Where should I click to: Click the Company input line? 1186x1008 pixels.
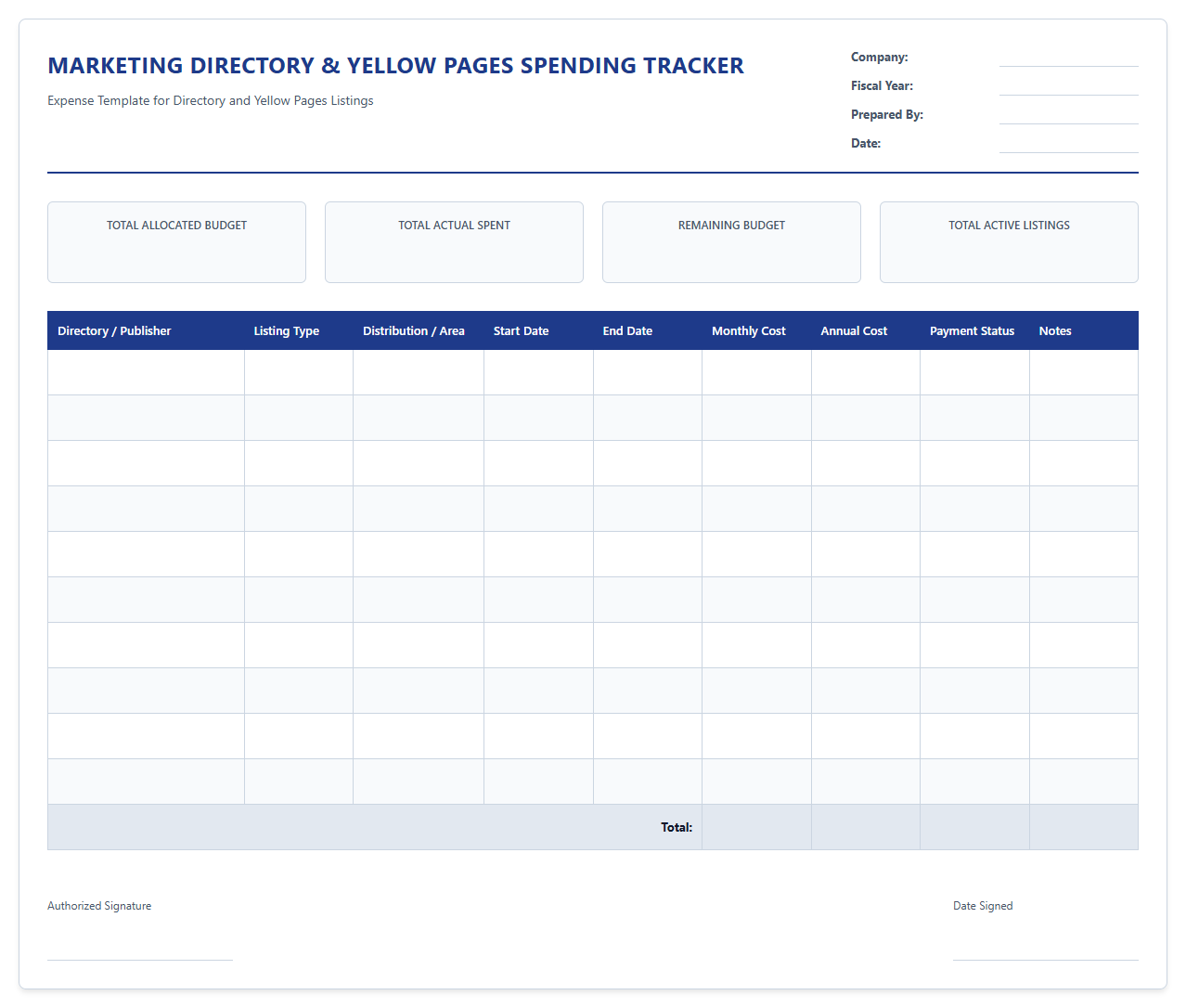[x=1068, y=58]
